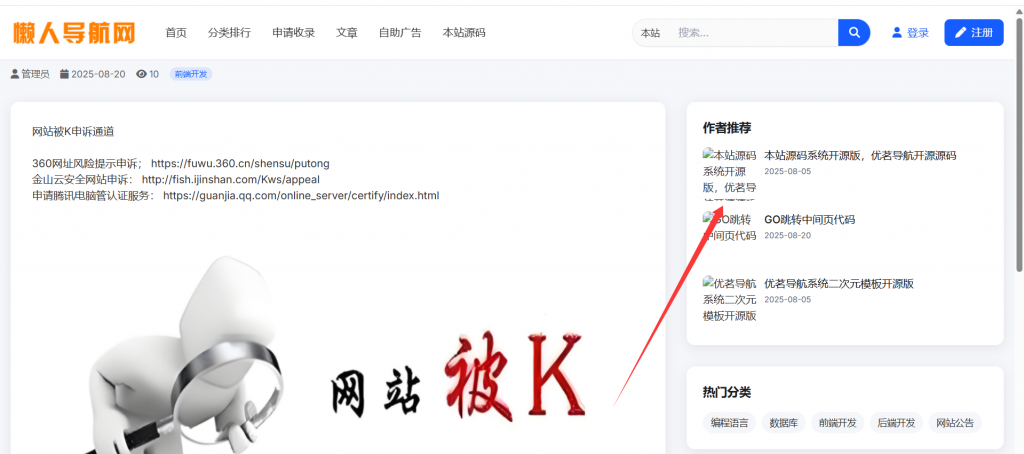Click the 作者推荐 section heading

(727, 127)
